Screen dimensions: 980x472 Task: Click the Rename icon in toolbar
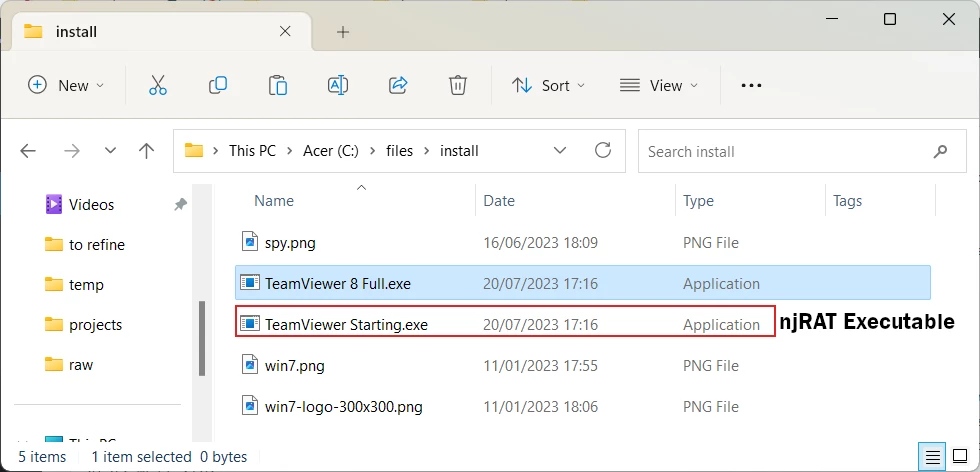pyautogui.click(x=338, y=86)
